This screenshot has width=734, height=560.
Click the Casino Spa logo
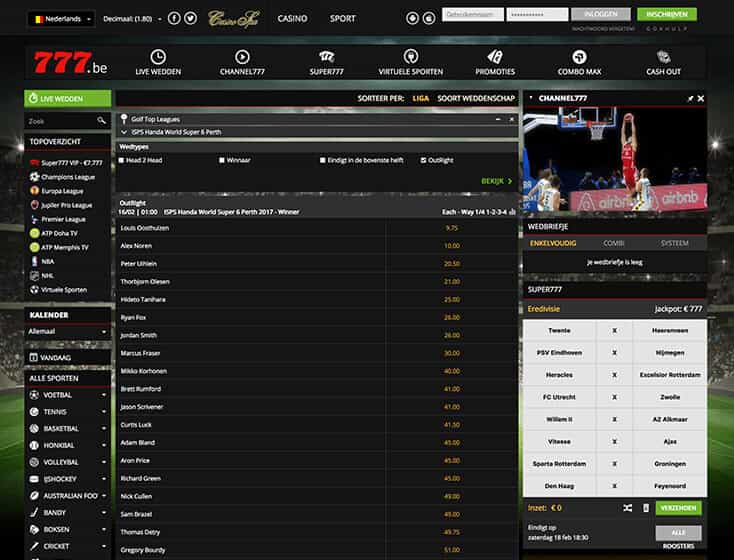tap(233, 19)
